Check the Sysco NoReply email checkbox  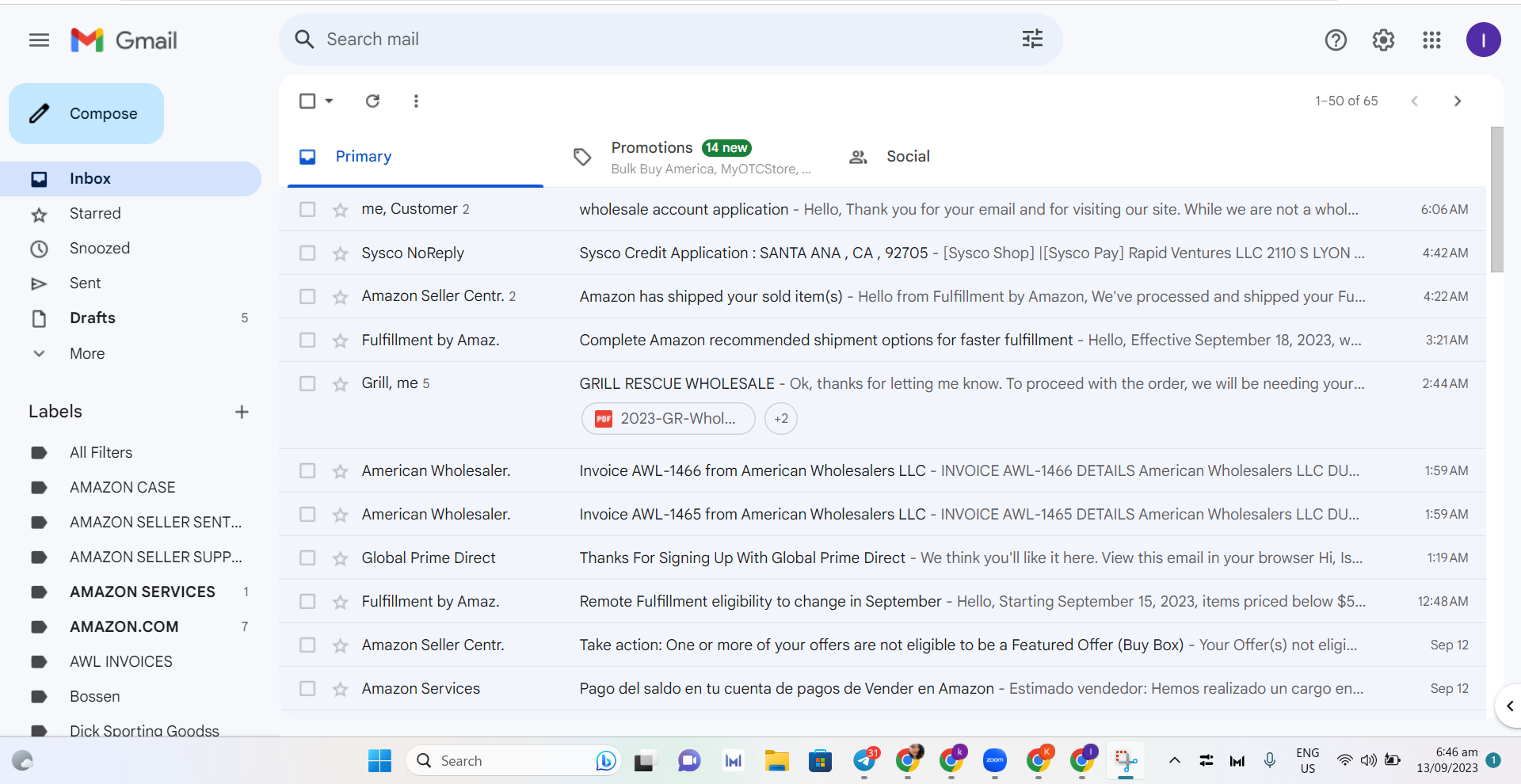tap(307, 253)
